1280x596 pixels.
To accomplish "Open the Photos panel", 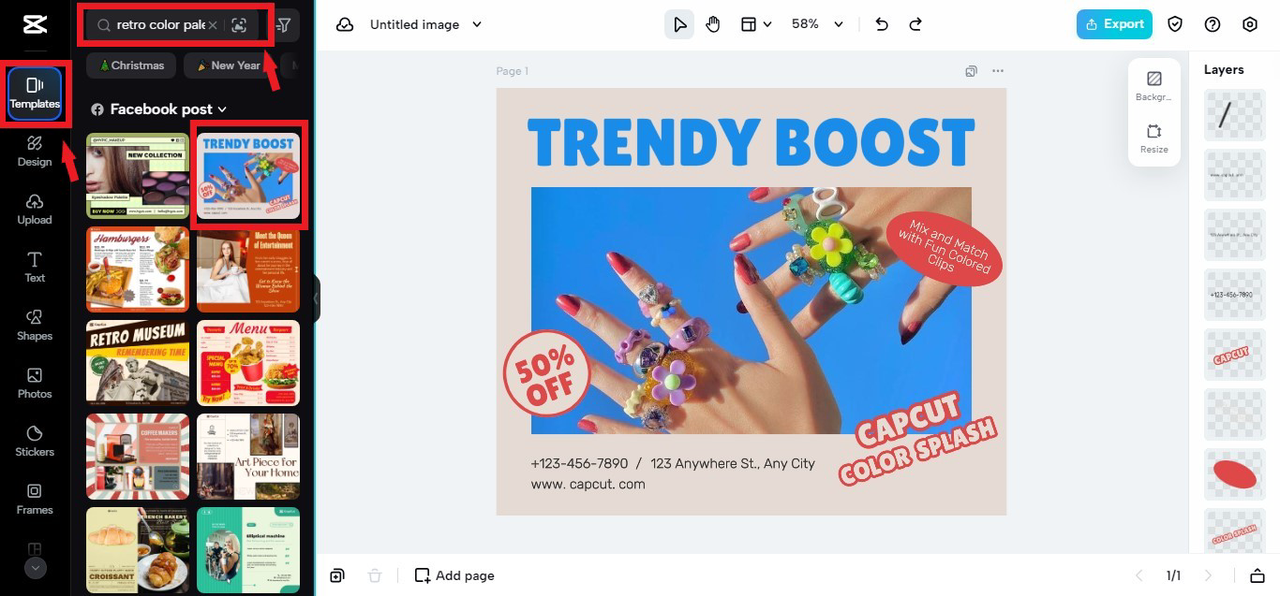I will (34, 383).
